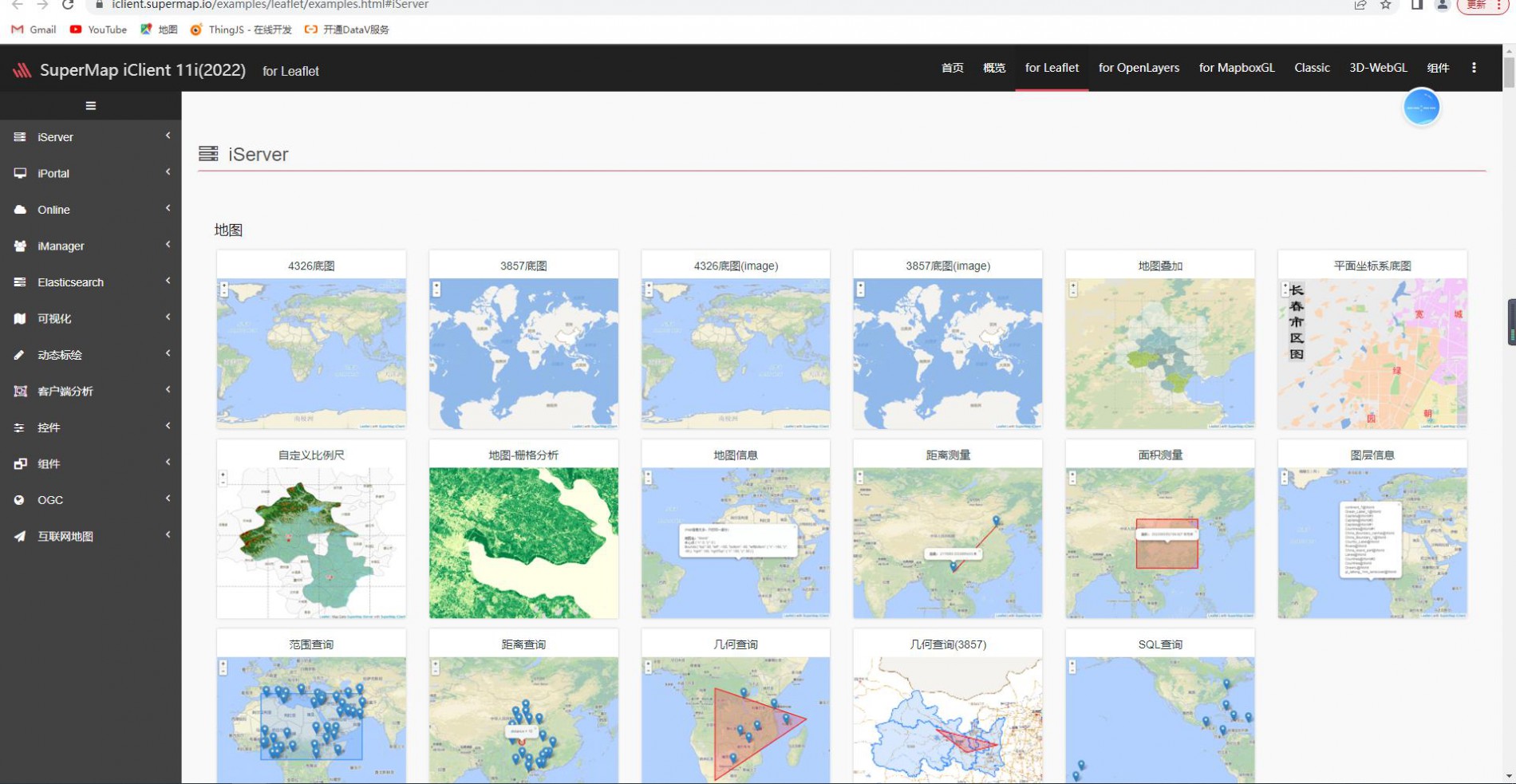1516x784 pixels.
Task: Toggle the sidebar hamburger menu icon
Action: pyautogui.click(x=90, y=105)
